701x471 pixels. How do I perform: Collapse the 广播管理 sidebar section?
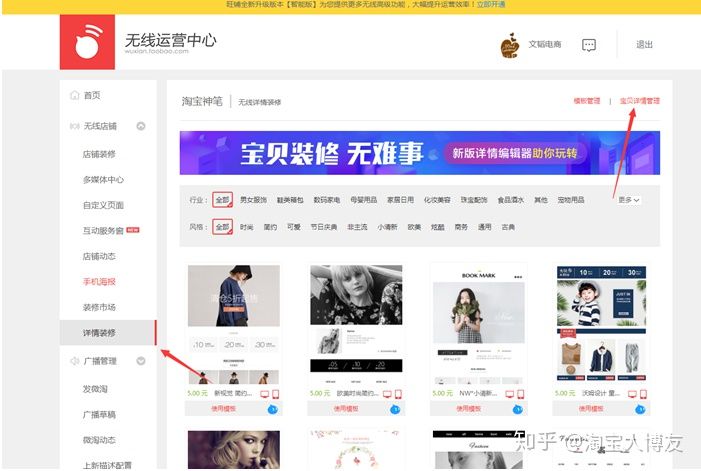(141, 361)
